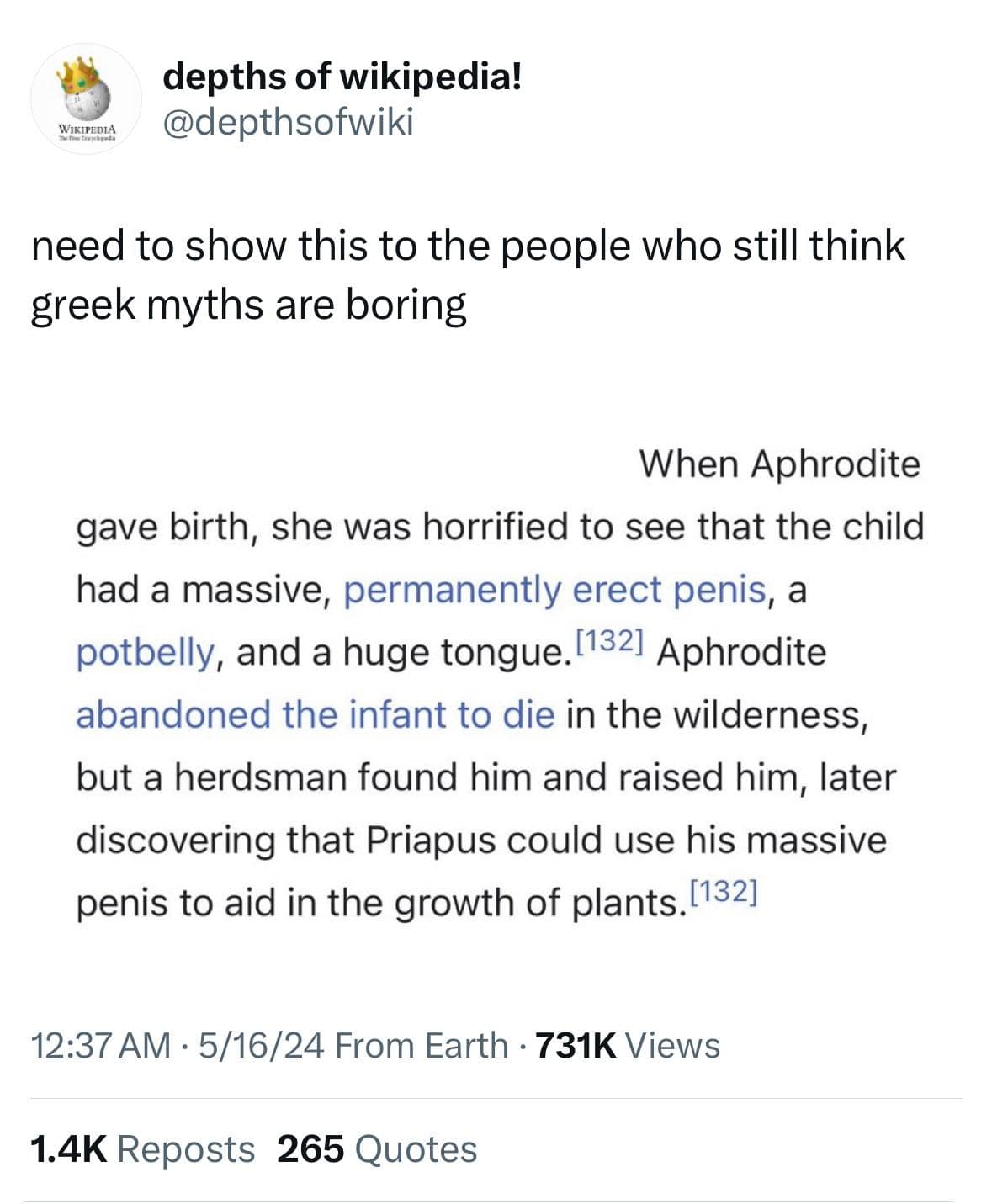Open the "abandoned the infant to die" link
This screenshot has width=992, height=1204.
(316, 714)
